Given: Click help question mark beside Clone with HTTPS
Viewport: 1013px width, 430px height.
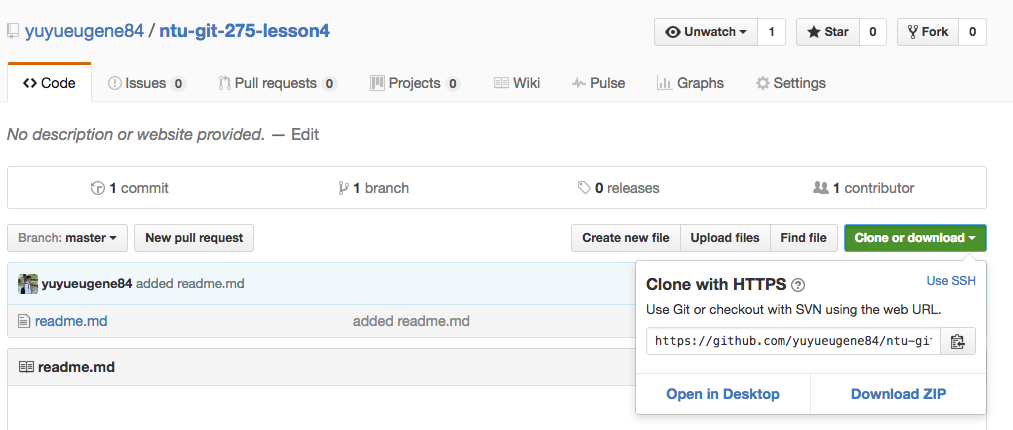Looking at the screenshot, I should point(798,285).
